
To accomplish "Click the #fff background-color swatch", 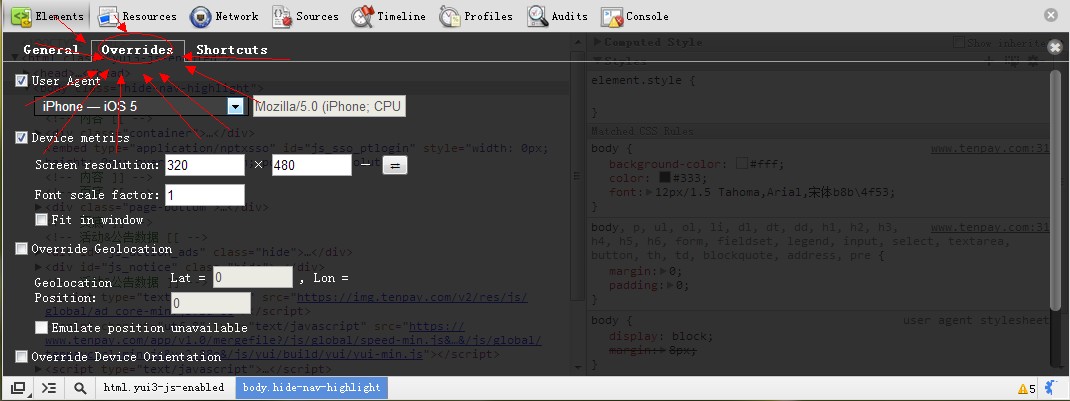I will pyautogui.click(x=742, y=164).
